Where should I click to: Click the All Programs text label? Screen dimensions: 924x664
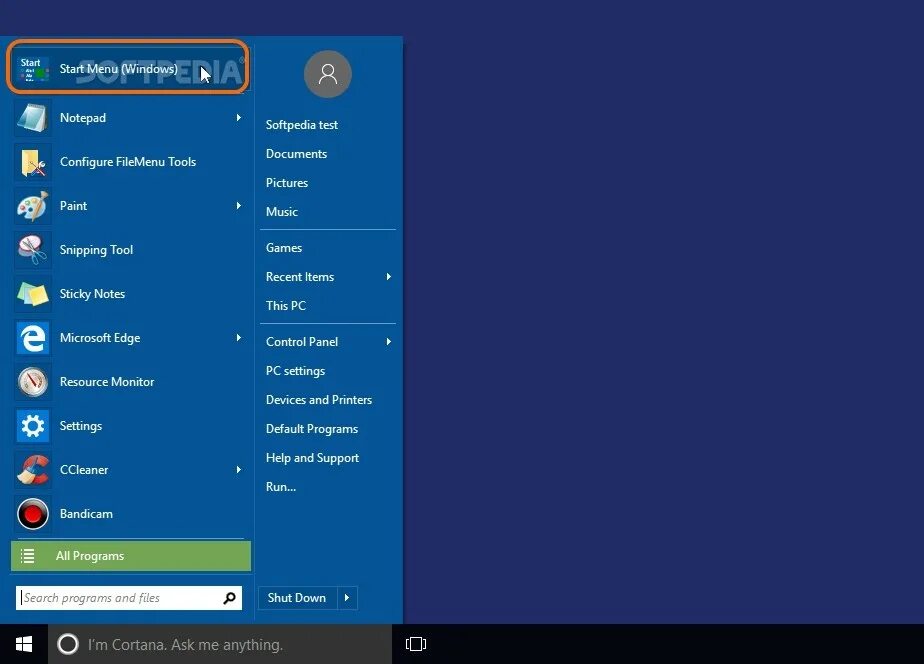tap(90, 556)
